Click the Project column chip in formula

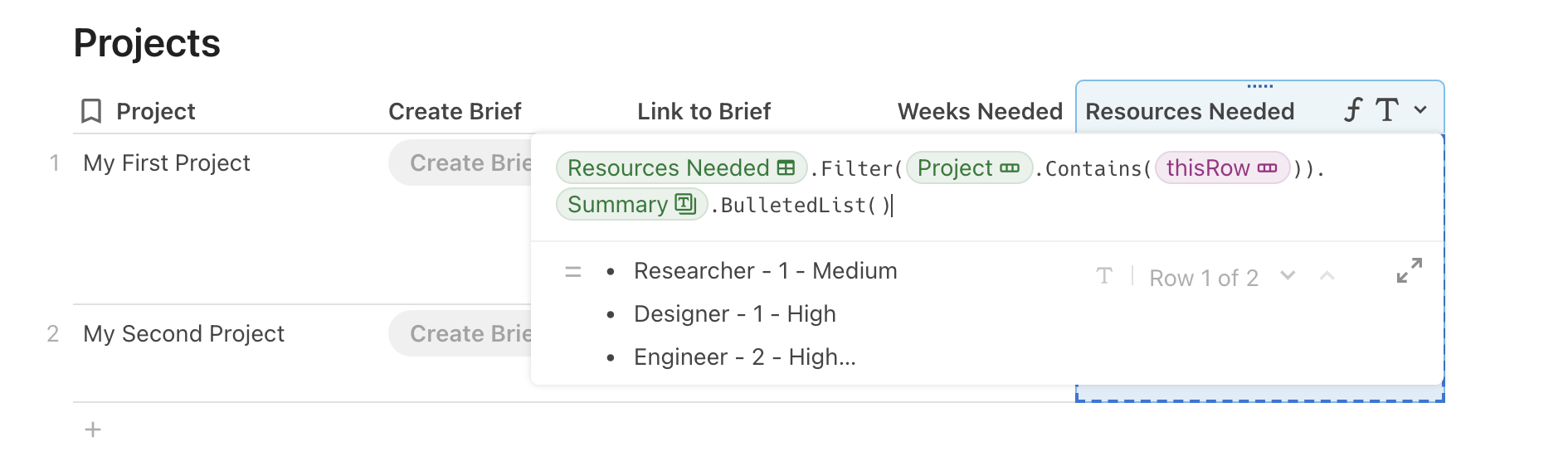(x=968, y=168)
